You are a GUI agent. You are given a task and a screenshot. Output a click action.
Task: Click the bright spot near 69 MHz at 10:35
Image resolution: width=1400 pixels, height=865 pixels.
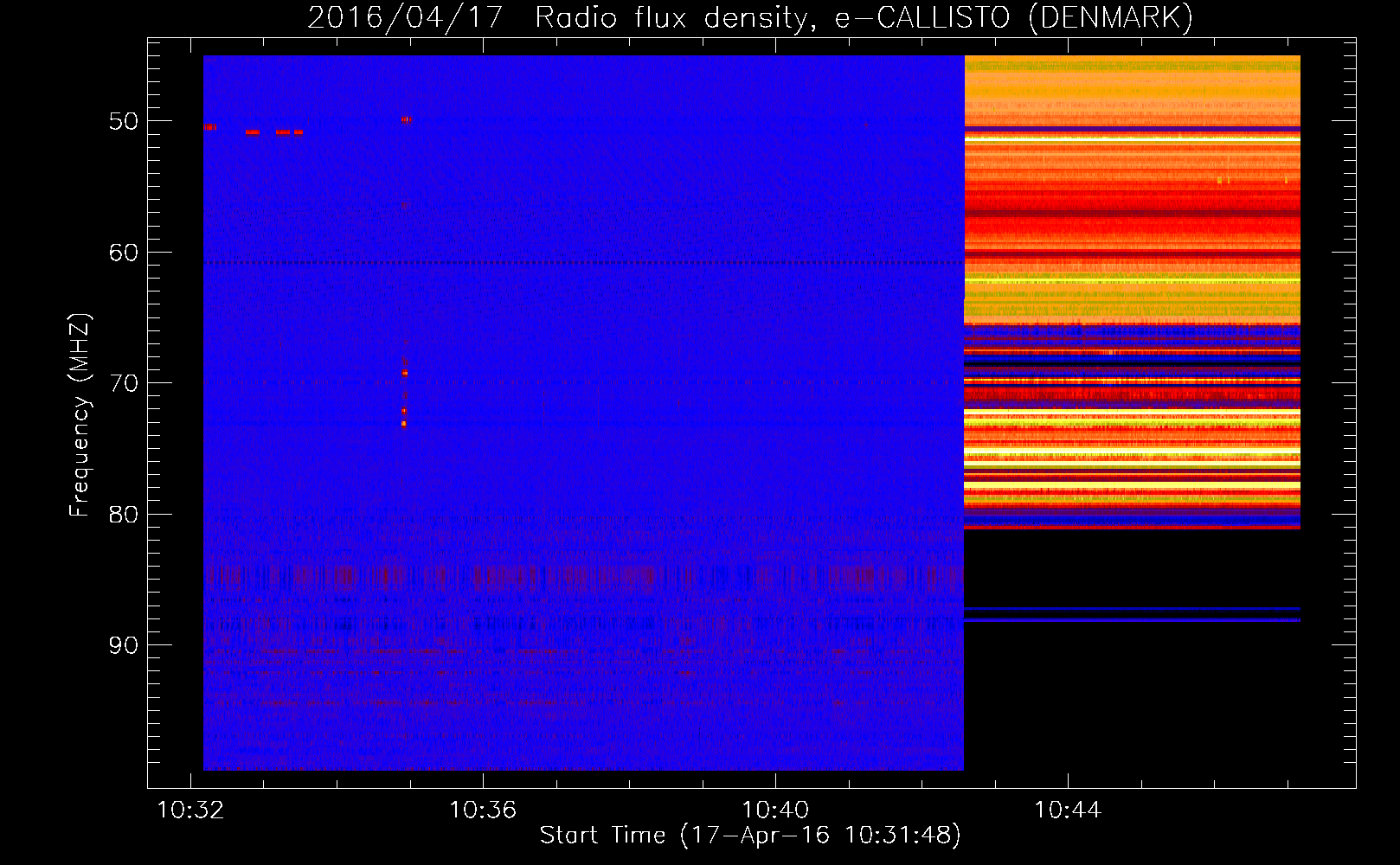(x=404, y=374)
